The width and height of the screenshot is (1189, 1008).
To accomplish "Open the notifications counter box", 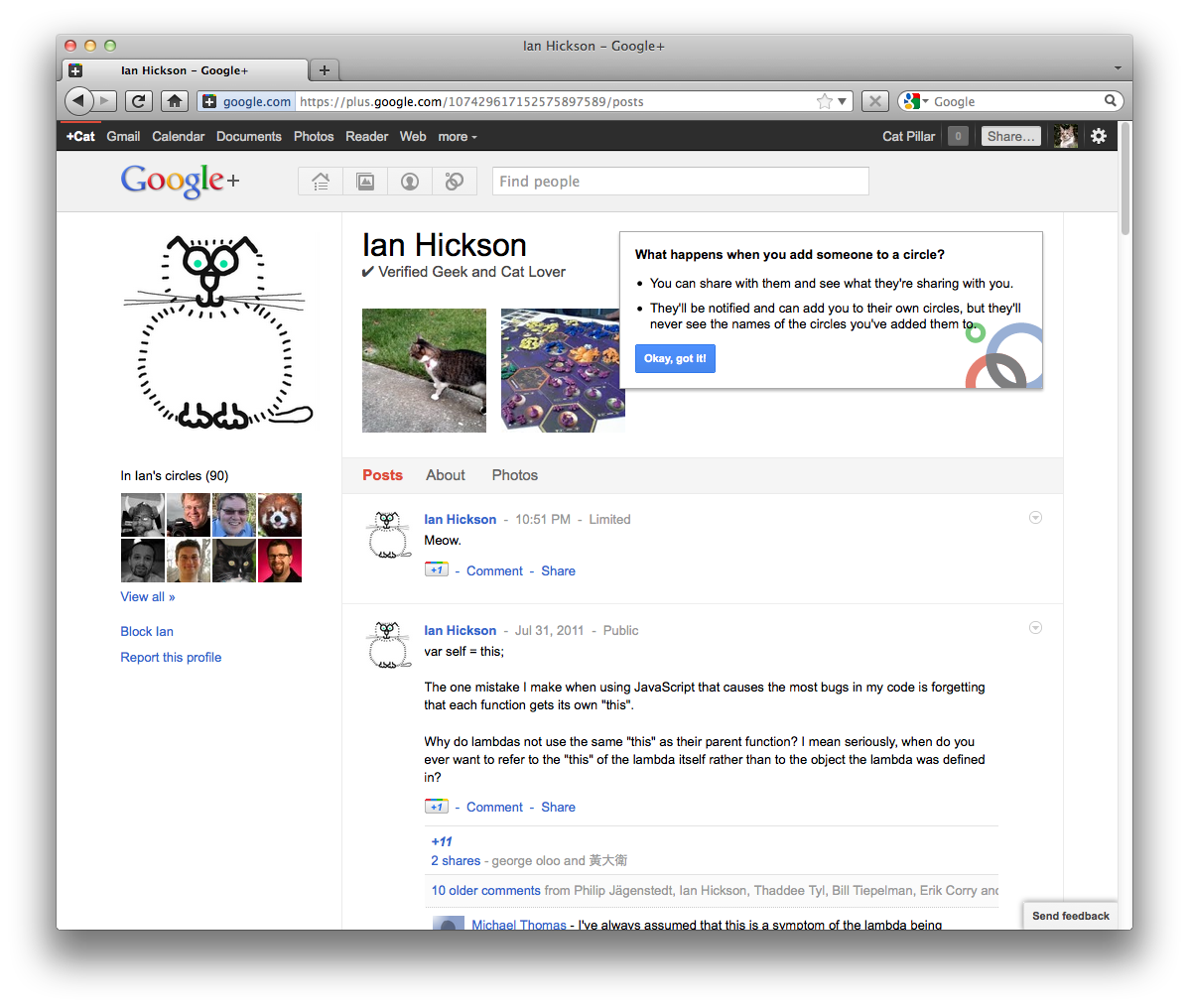I will tap(958, 136).
